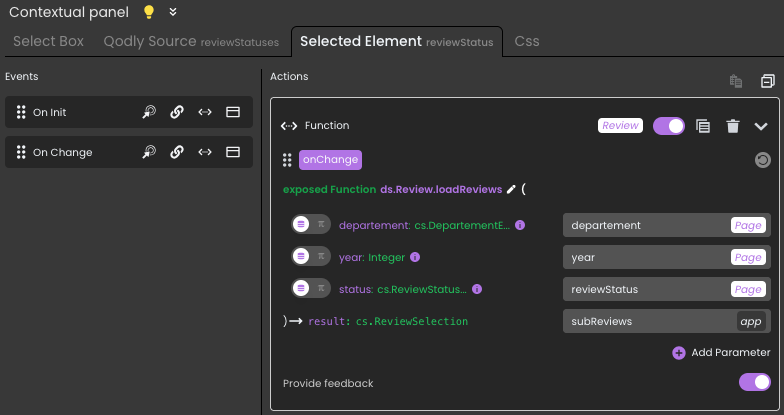Edit the ds.Review.loadReviews function with pencil
This screenshot has height=415, width=784.
pyautogui.click(x=511, y=189)
